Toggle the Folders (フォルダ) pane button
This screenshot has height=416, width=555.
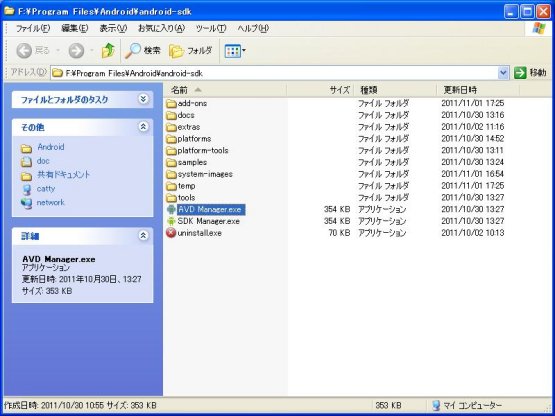(x=191, y=51)
